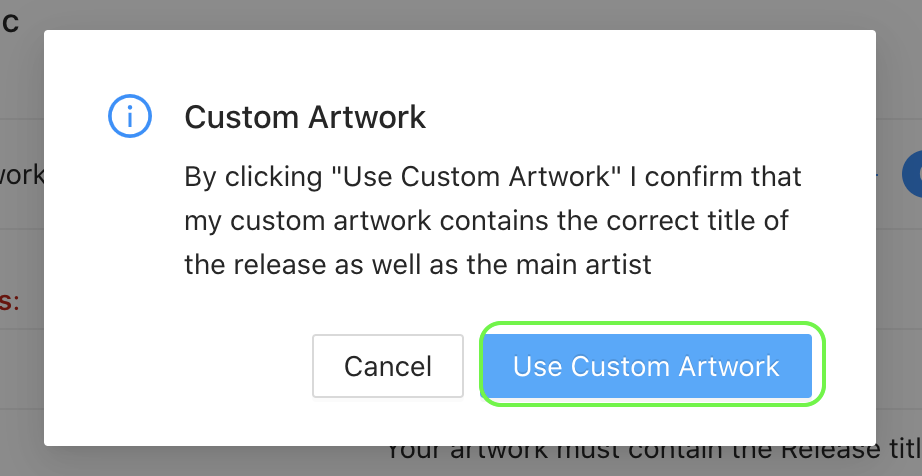Click the Custom Artwork dialog title
Screen dimensions: 922x476
[305, 117]
